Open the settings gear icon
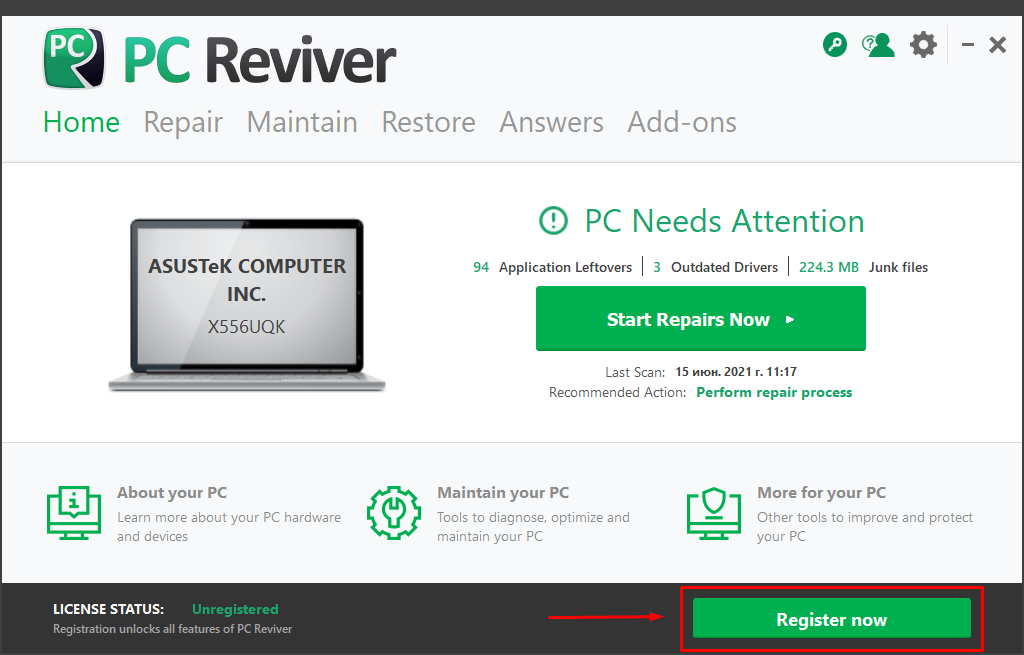1024x655 pixels. pyautogui.click(x=923, y=45)
